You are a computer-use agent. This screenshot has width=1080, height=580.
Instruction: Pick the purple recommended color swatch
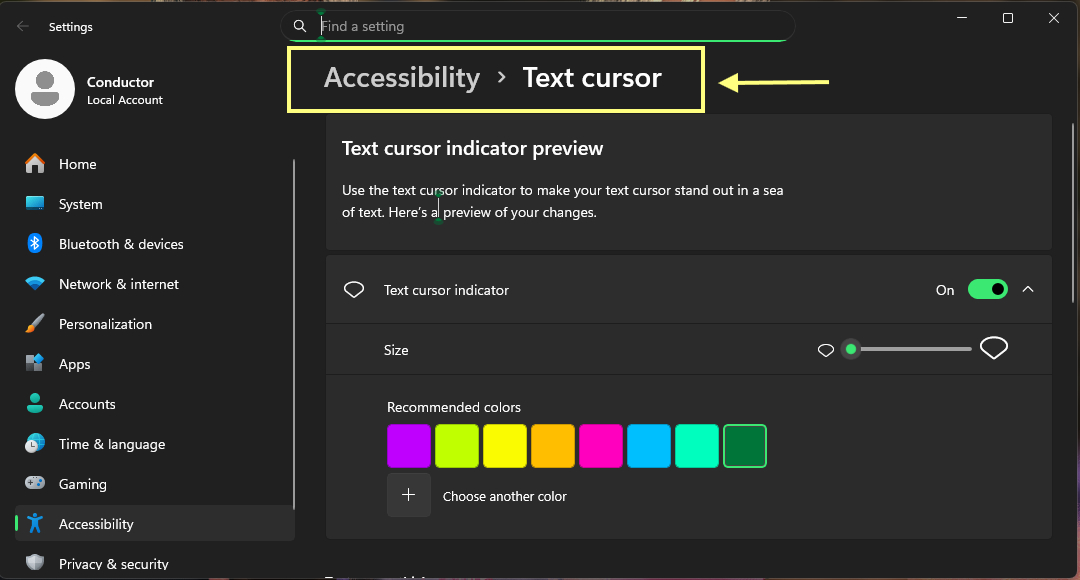[409, 446]
